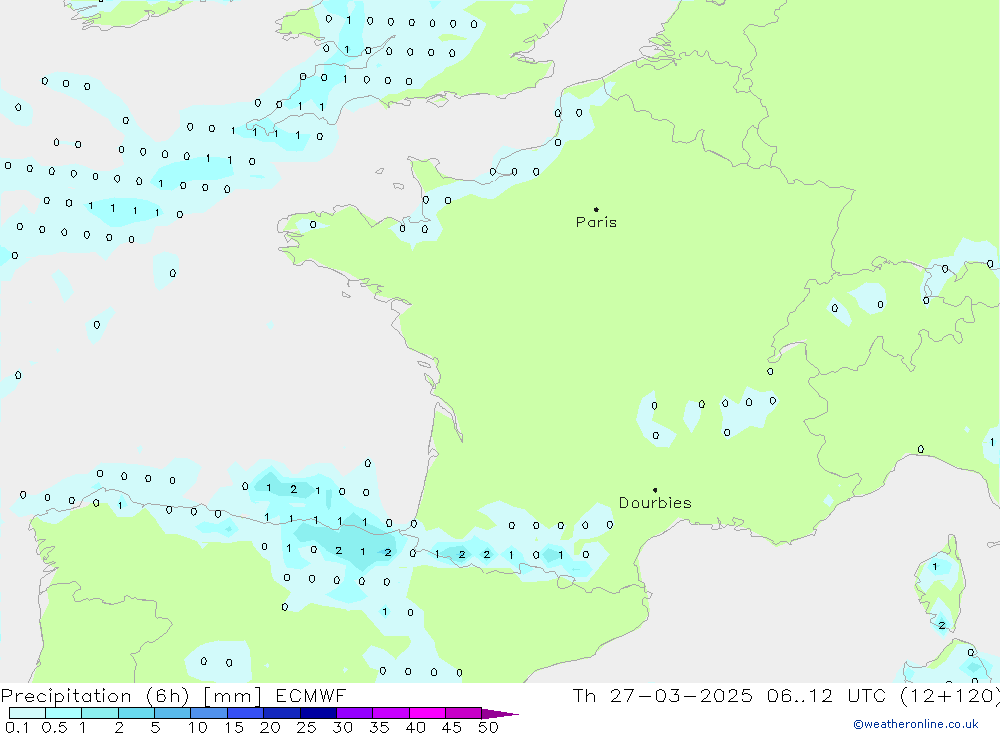Click the Th 27-03-2025 date text

click(x=663, y=696)
